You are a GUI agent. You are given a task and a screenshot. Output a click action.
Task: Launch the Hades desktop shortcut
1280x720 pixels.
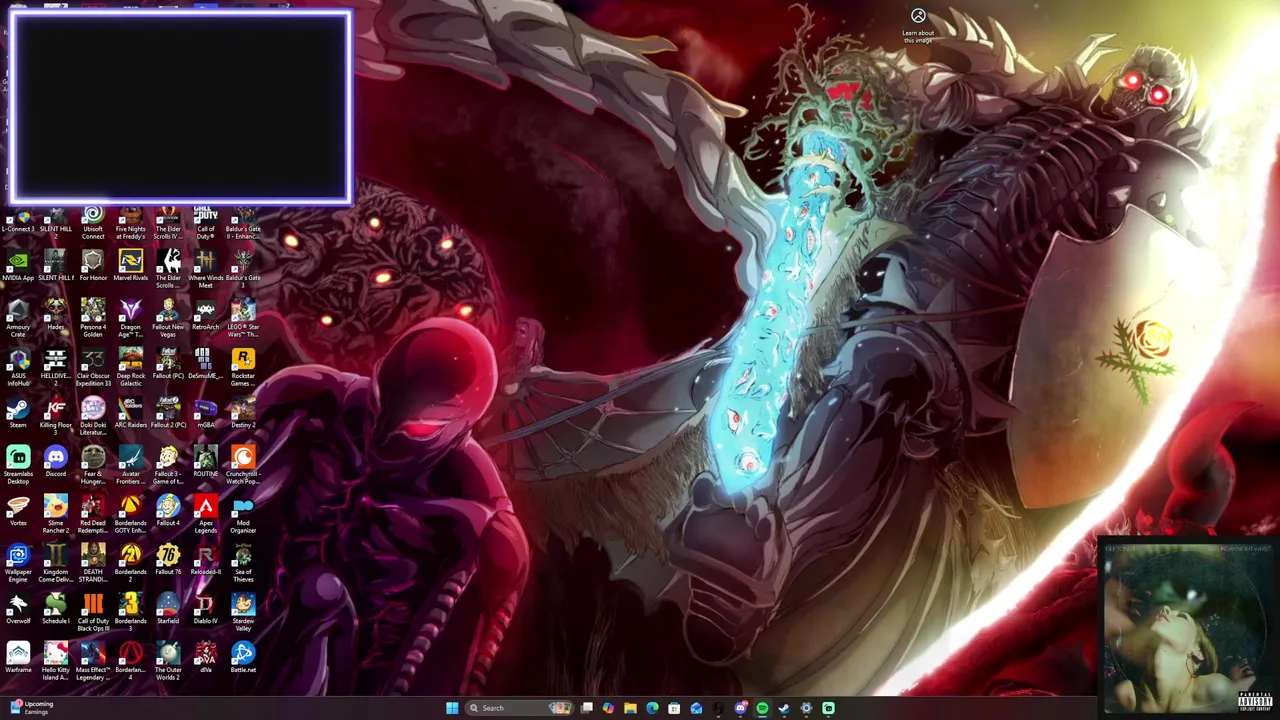pyautogui.click(x=56, y=315)
